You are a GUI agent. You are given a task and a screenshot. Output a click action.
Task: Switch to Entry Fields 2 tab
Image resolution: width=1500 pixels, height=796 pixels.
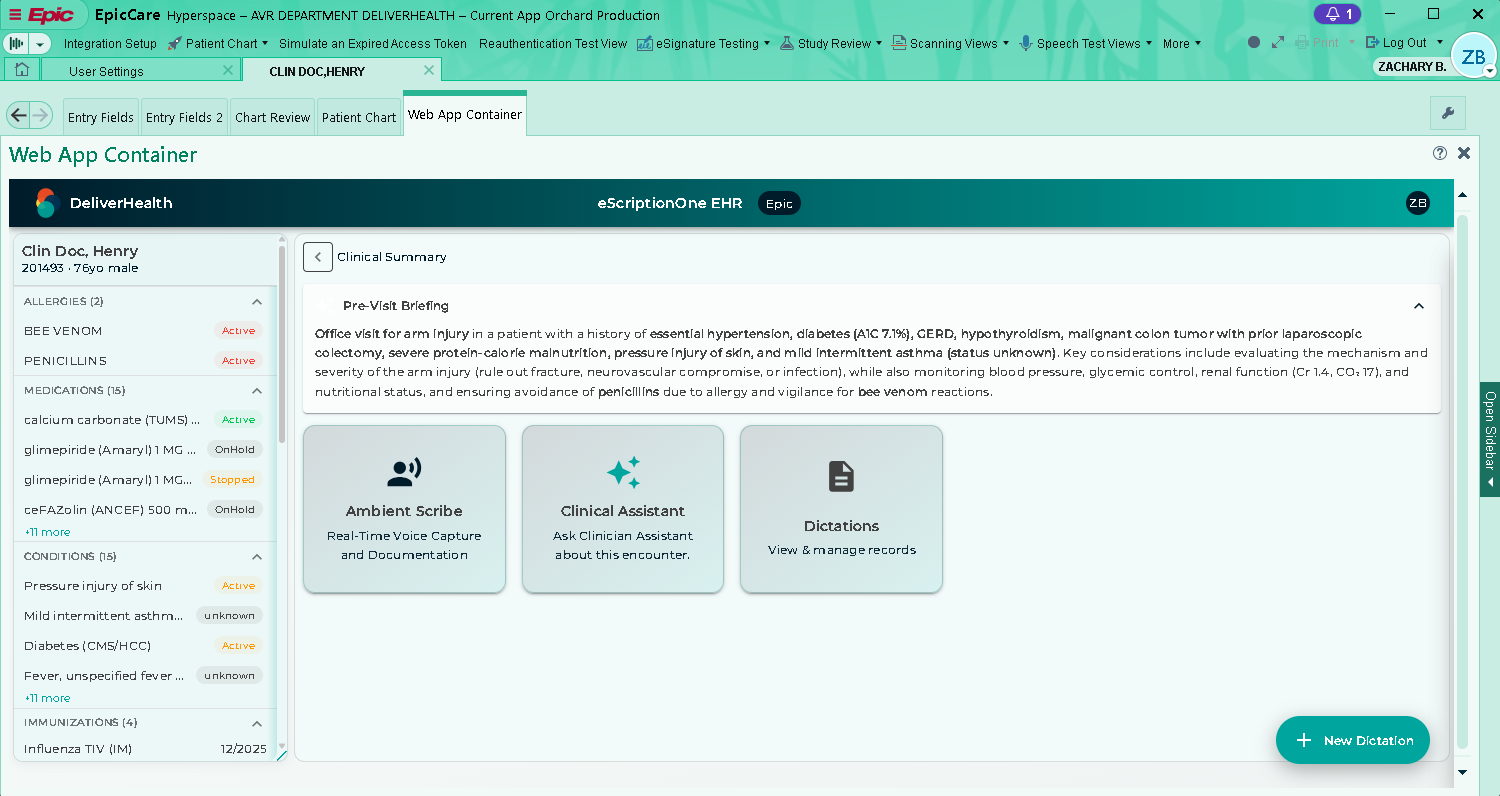[184, 117]
